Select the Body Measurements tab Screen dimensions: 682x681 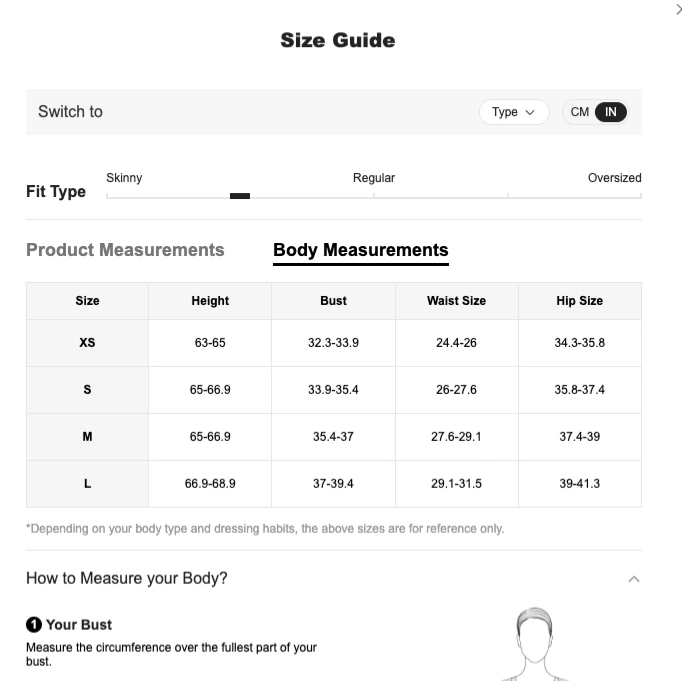coord(361,250)
